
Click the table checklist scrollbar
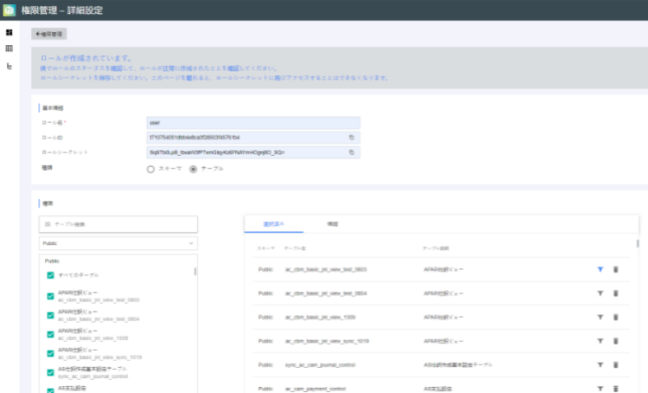(195, 272)
